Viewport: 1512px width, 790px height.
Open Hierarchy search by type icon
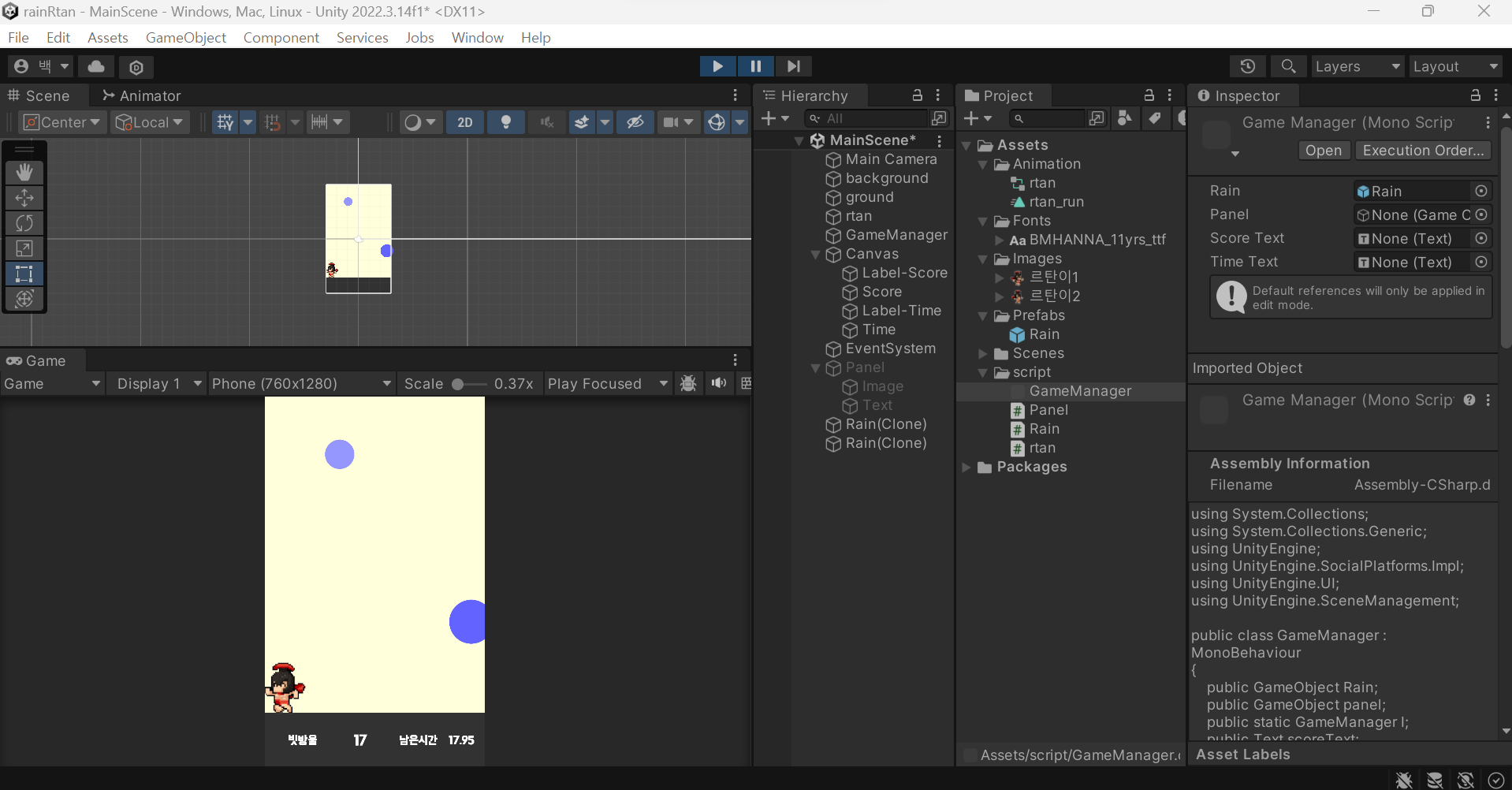point(939,118)
